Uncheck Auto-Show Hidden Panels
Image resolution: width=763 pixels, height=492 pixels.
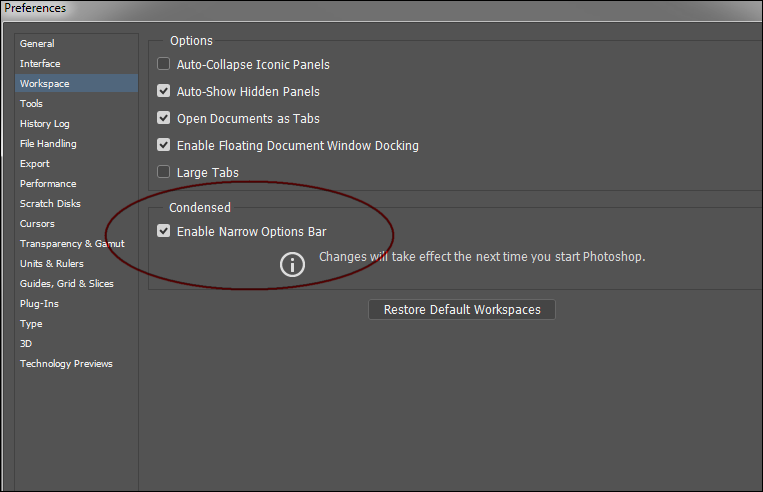pyautogui.click(x=164, y=91)
